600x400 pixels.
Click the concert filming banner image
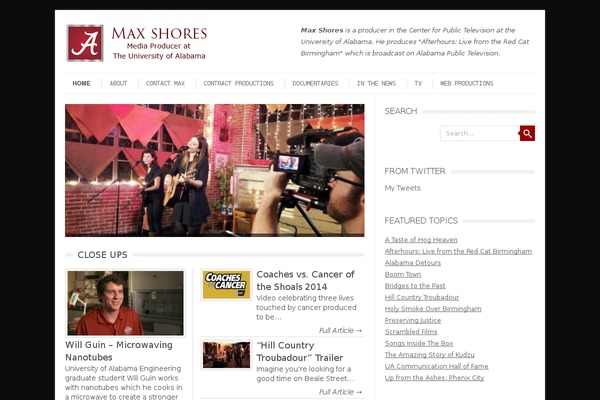(215, 170)
